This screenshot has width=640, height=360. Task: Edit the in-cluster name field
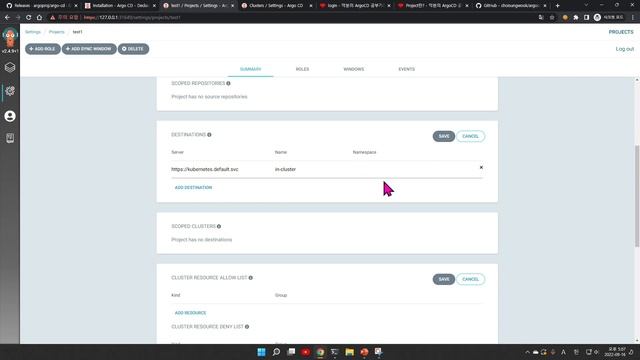[311, 169]
